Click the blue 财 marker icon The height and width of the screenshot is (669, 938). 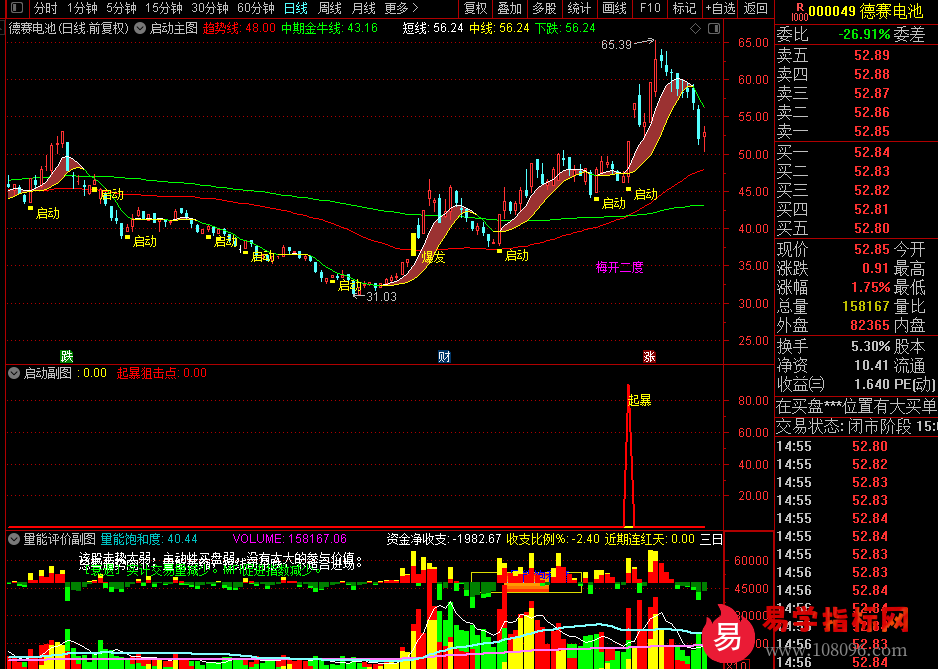444,357
